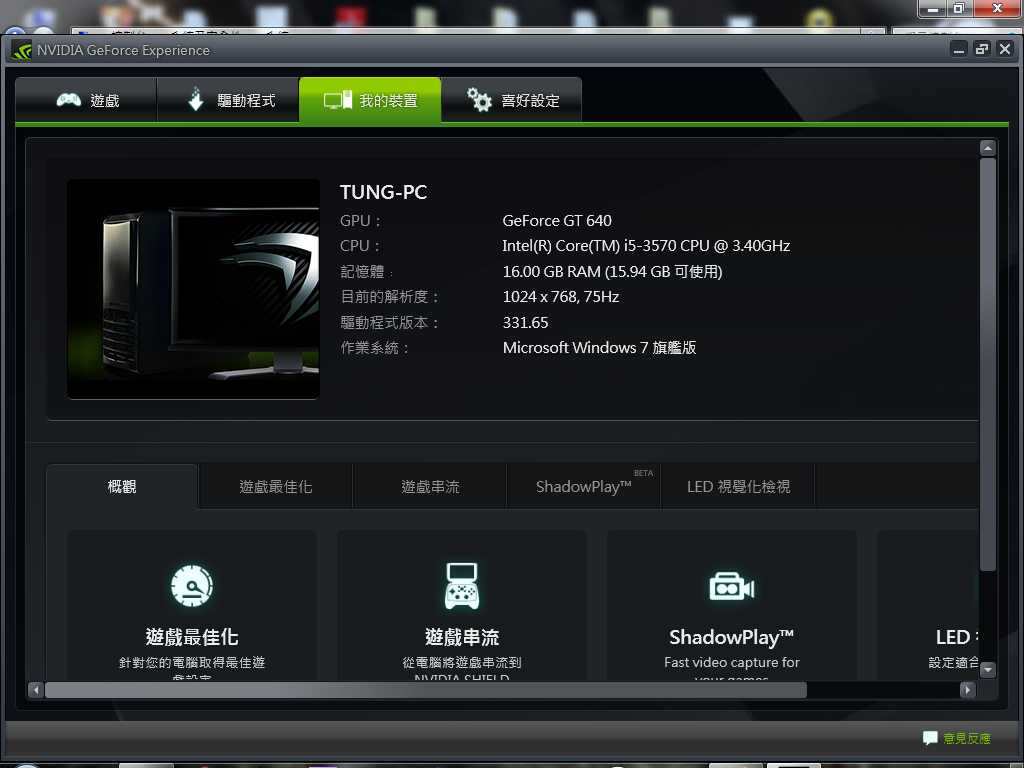Open the ShadowPlay BETA sub-tab

(584, 487)
